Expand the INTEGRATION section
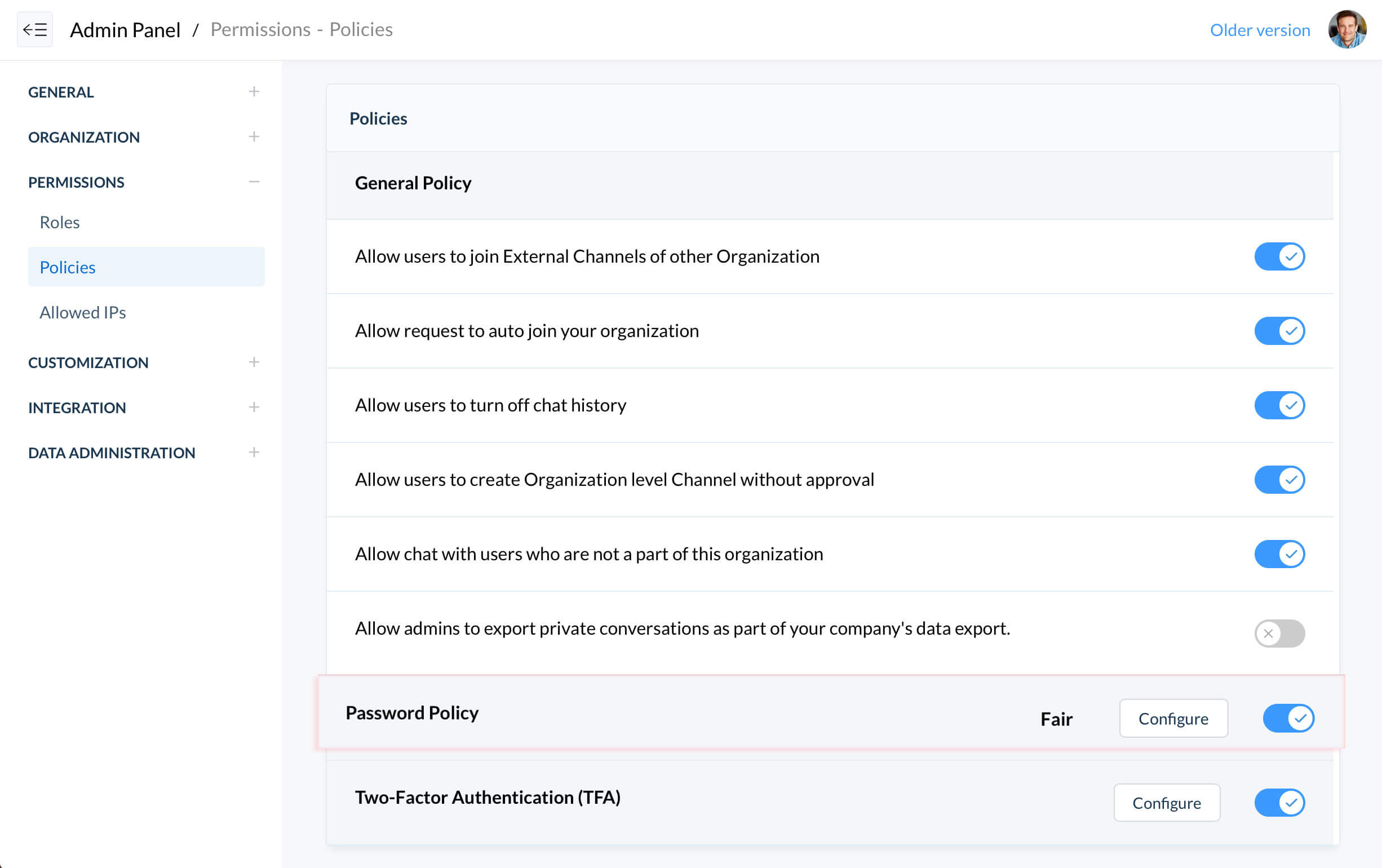 pyautogui.click(x=254, y=407)
